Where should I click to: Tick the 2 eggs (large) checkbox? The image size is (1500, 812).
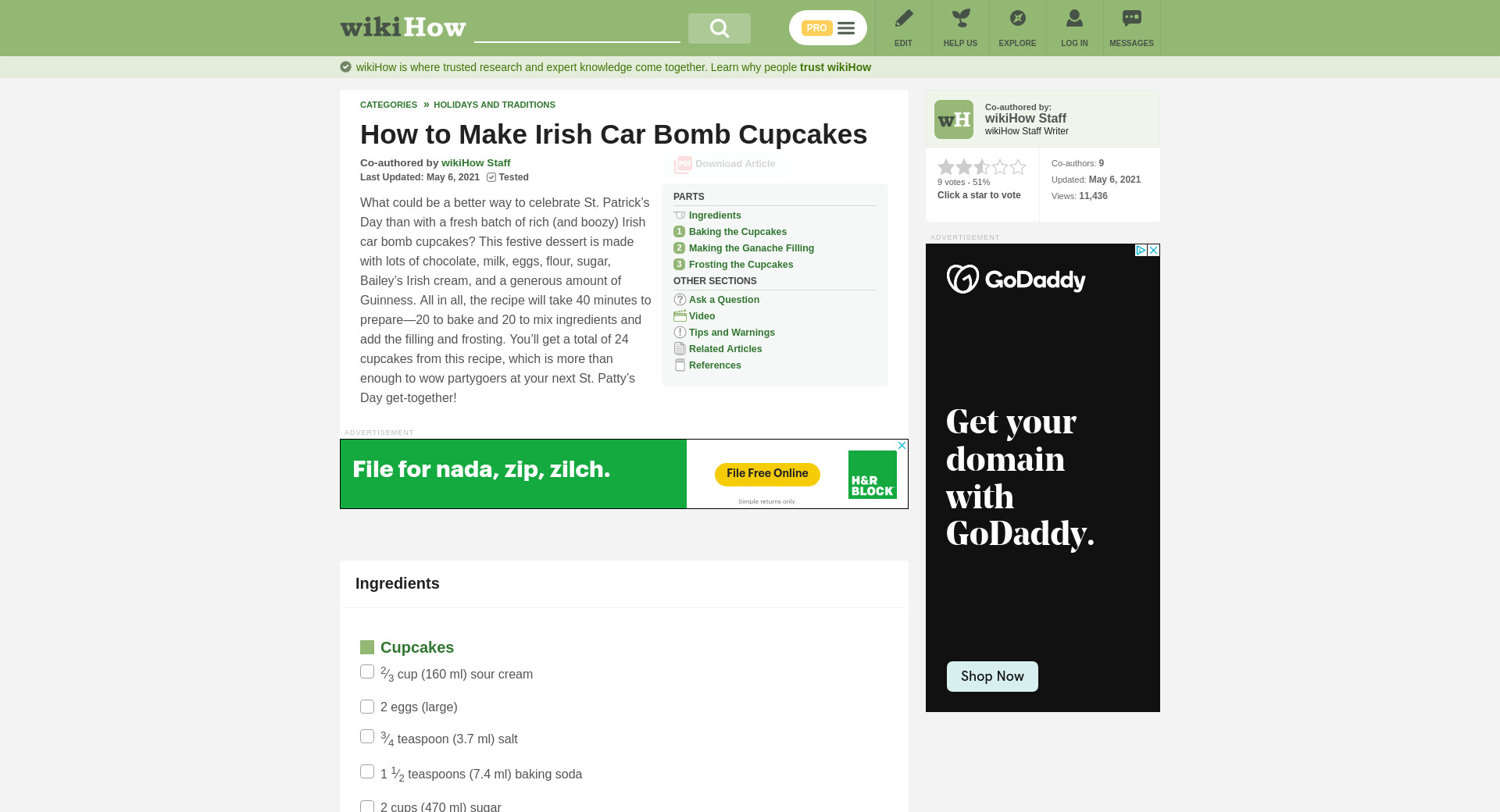(x=367, y=707)
